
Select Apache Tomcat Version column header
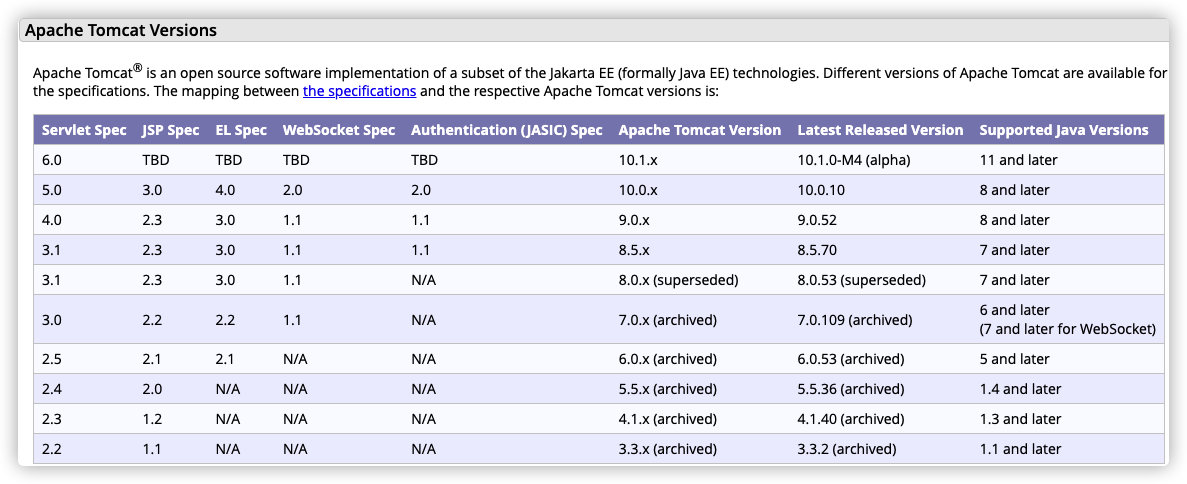coord(700,130)
